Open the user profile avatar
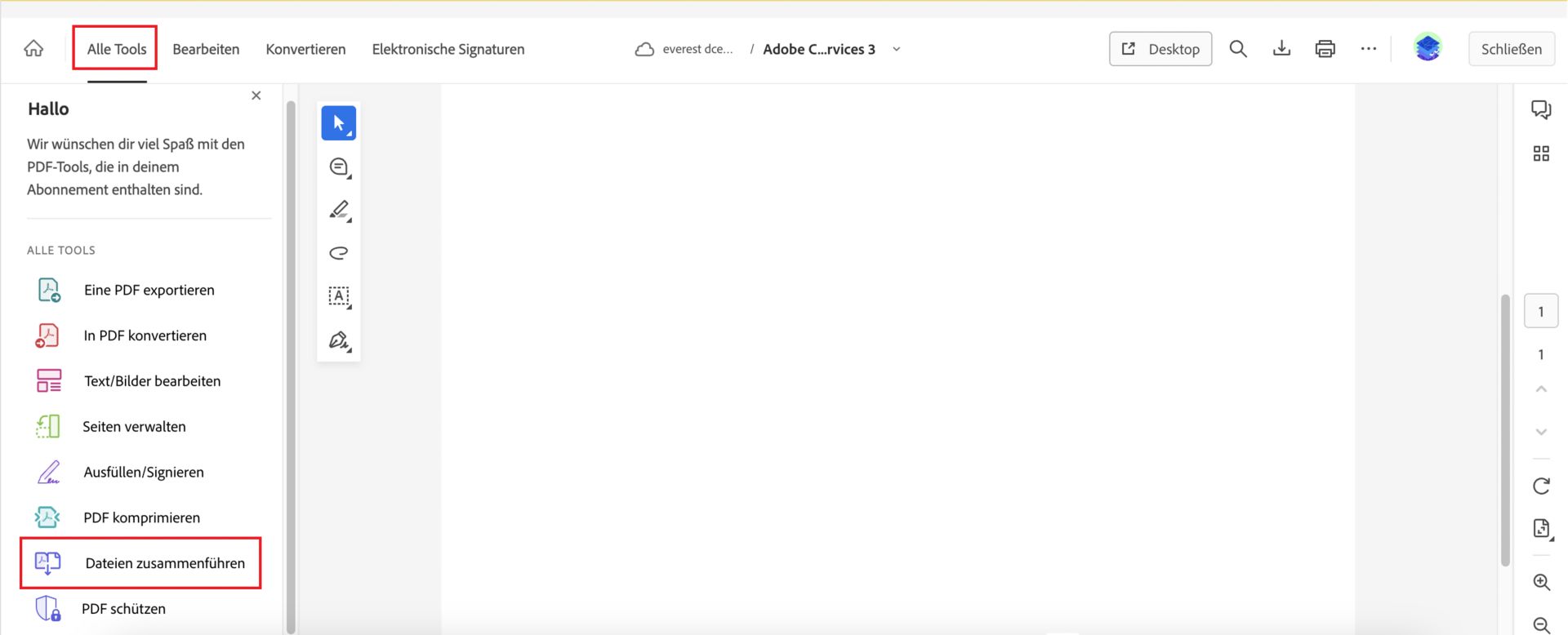 1428,48
